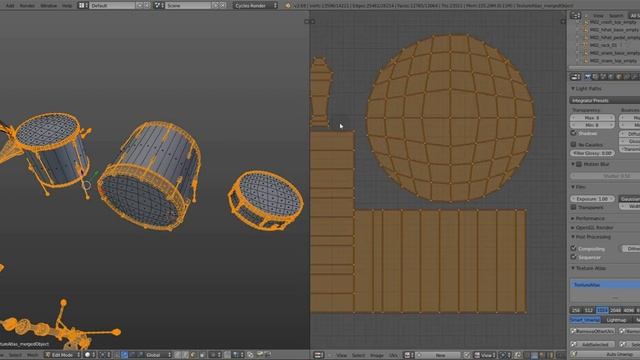
Task: Expand the OpenGL Render panel
Action: point(573,228)
